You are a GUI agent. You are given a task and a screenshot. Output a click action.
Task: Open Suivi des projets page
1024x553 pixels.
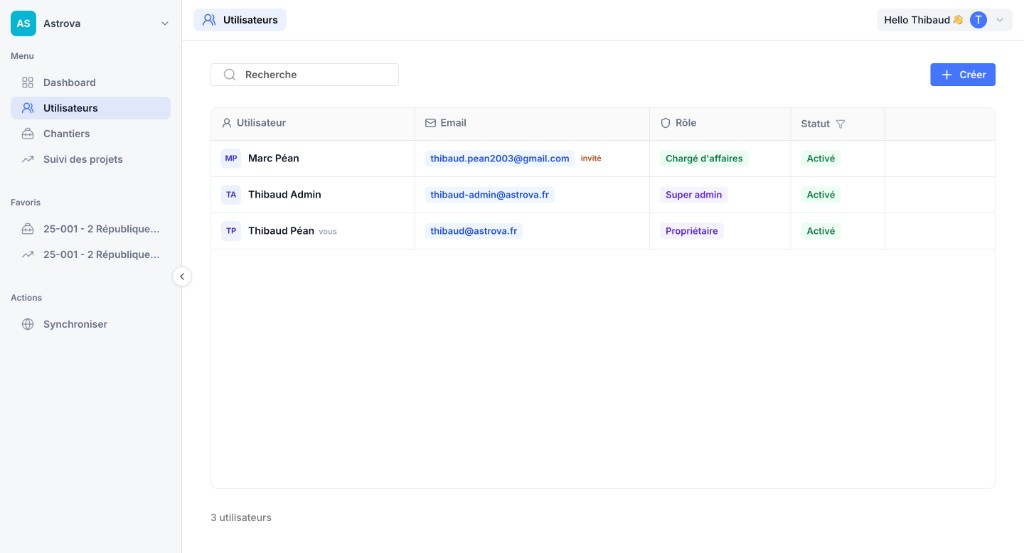[x=90, y=159]
